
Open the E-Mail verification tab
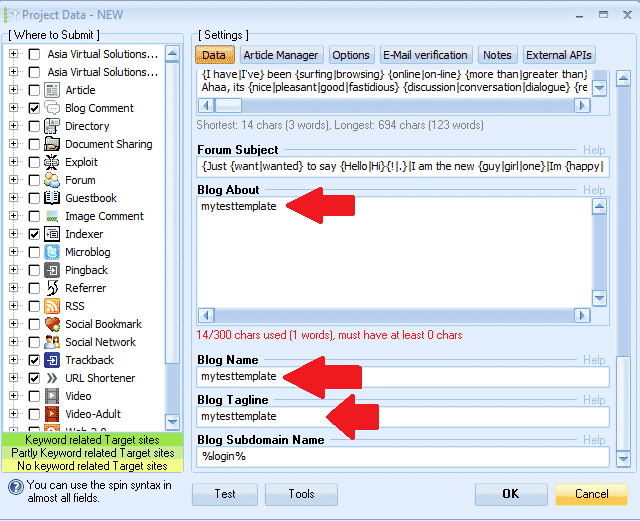(x=424, y=55)
